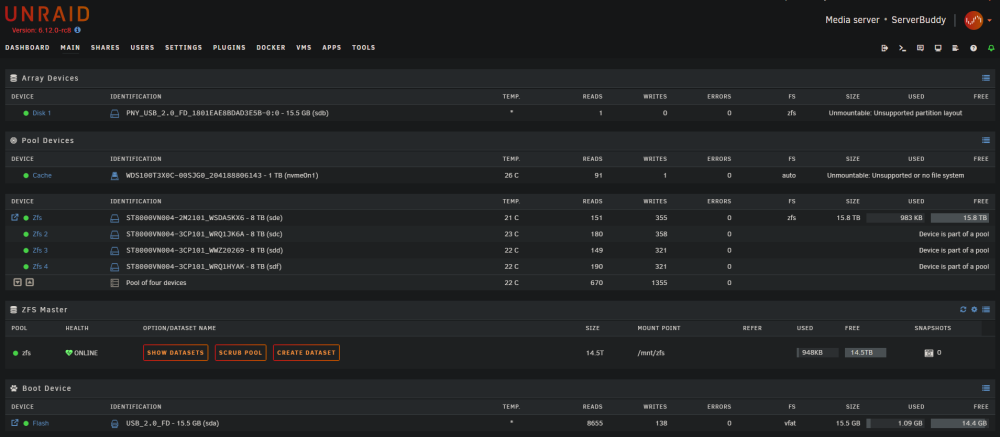The width and height of the screenshot is (1000, 437).
Task: Click the pool of four devices icon
Action: [x=115, y=283]
